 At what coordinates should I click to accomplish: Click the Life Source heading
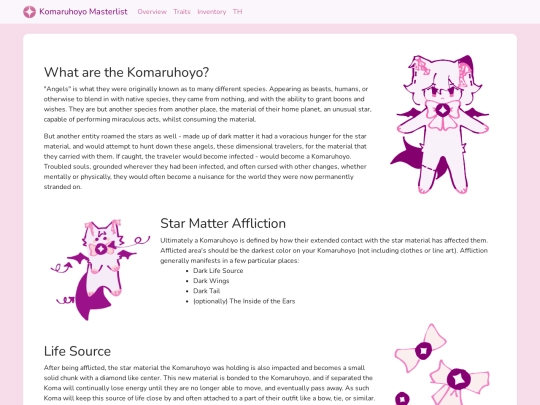point(77,351)
